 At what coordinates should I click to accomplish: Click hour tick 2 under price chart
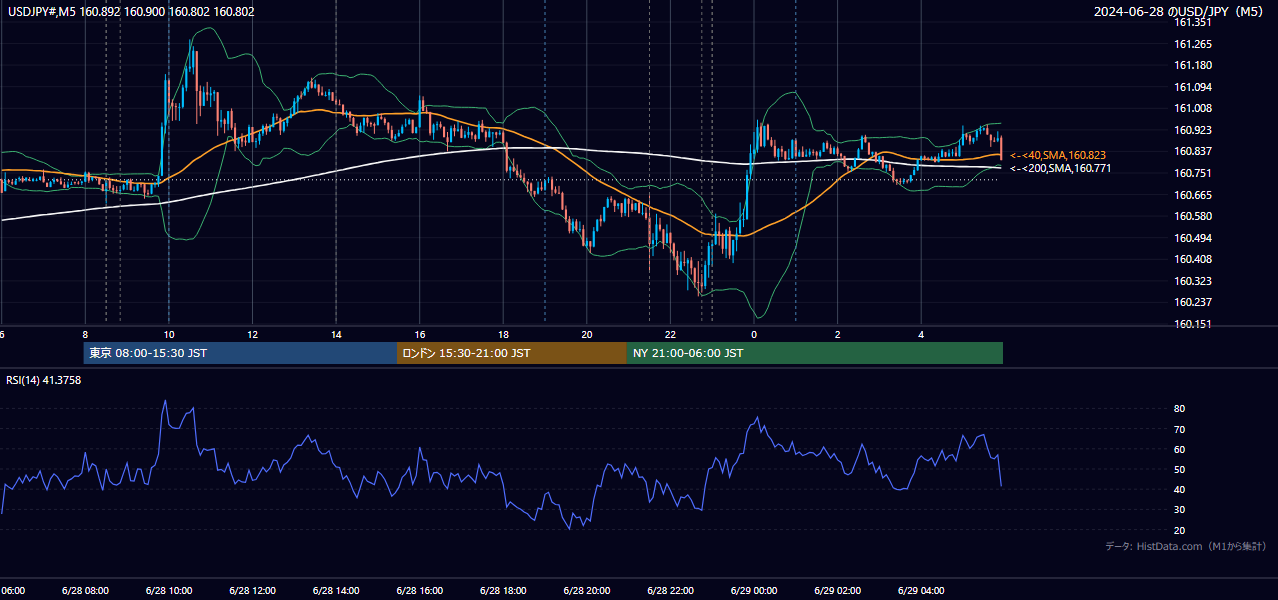(838, 334)
